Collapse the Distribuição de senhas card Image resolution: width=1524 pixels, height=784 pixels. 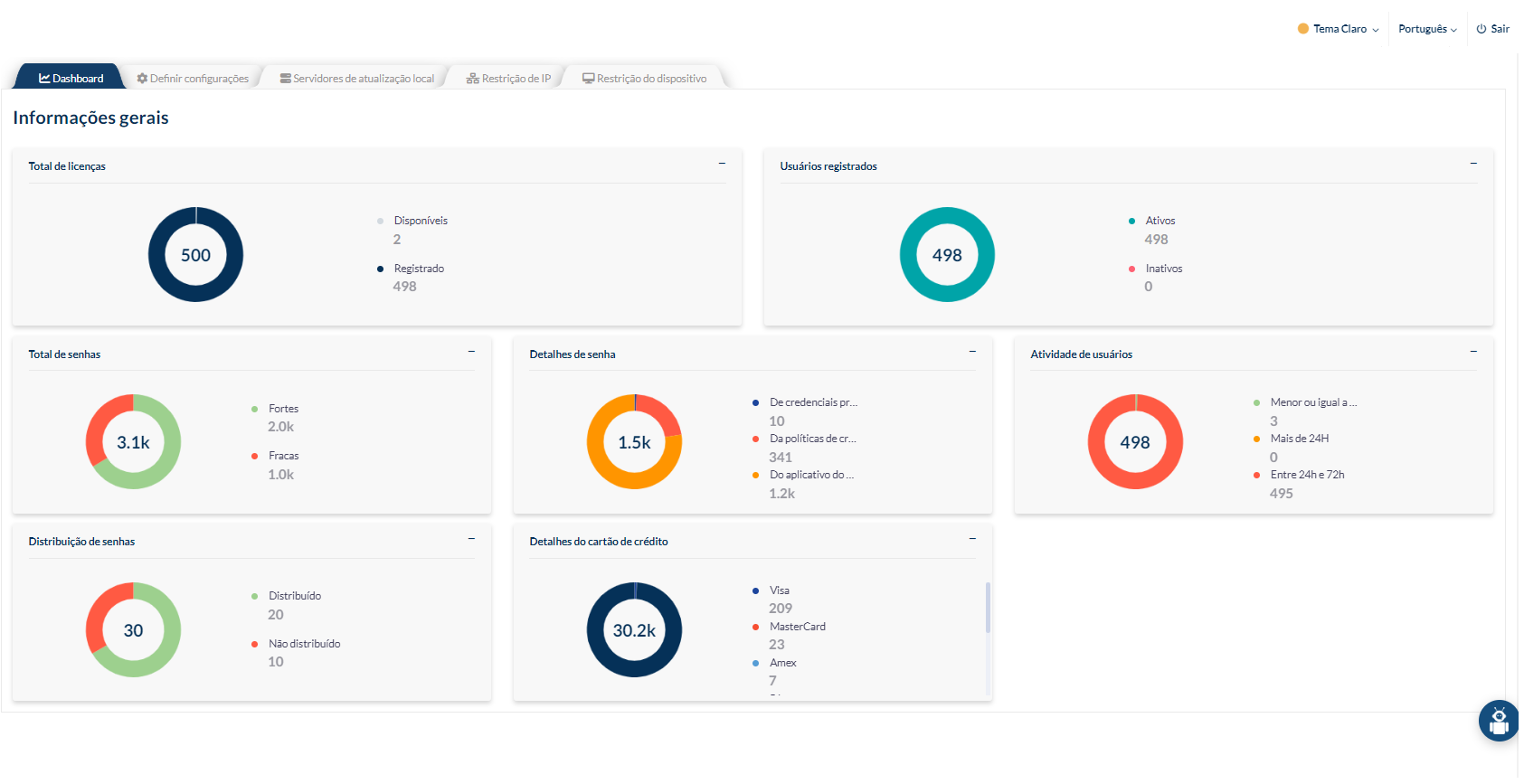[x=471, y=539]
